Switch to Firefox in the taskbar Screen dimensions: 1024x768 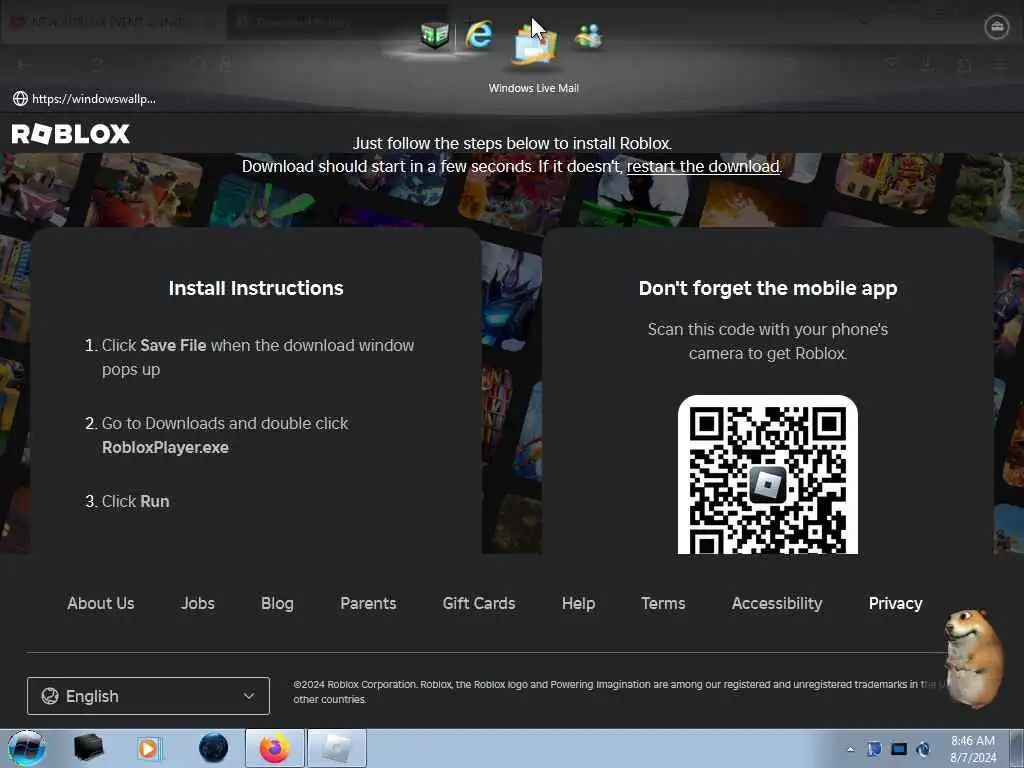coord(275,748)
